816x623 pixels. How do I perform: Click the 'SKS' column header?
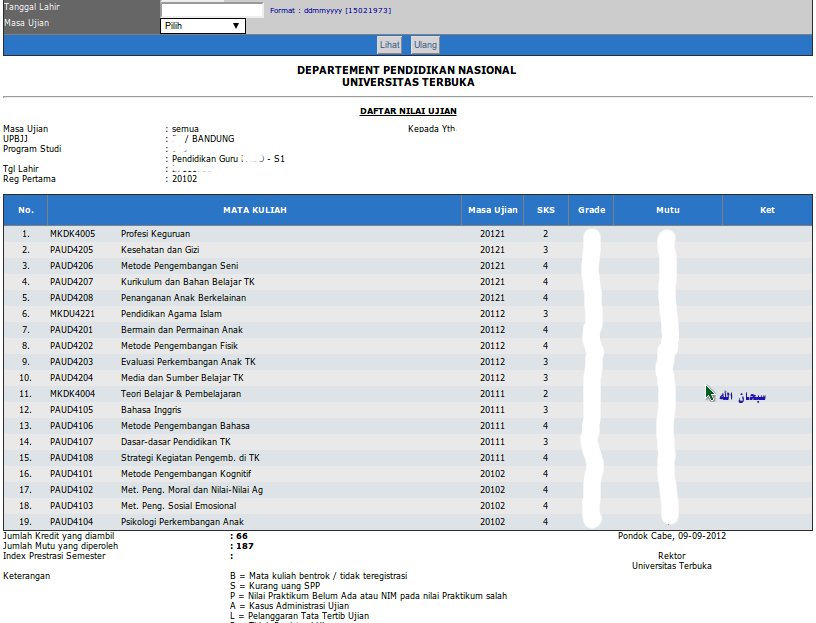[x=546, y=210]
